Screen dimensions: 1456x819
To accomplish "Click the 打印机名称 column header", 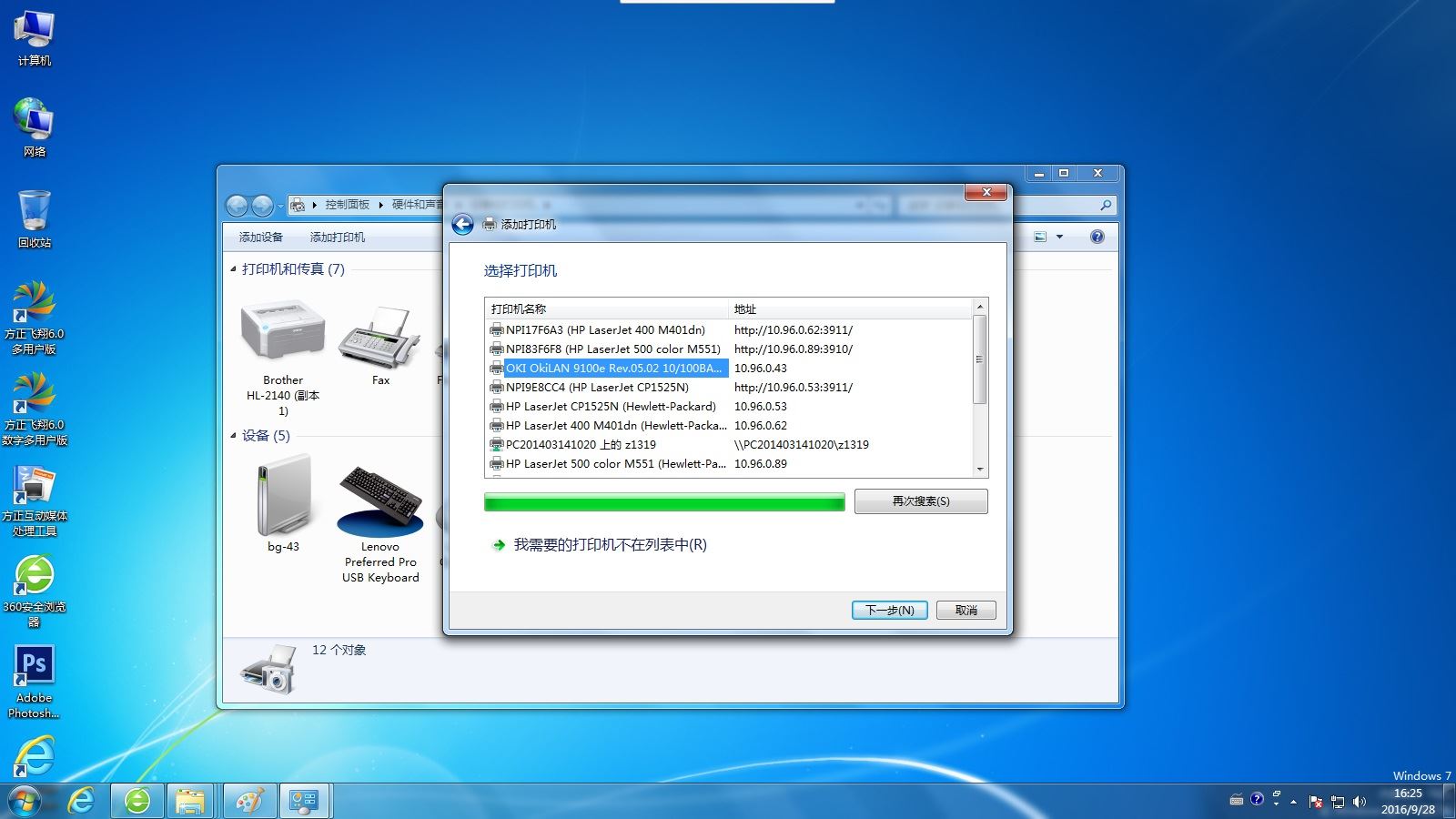I will coord(607,309).
